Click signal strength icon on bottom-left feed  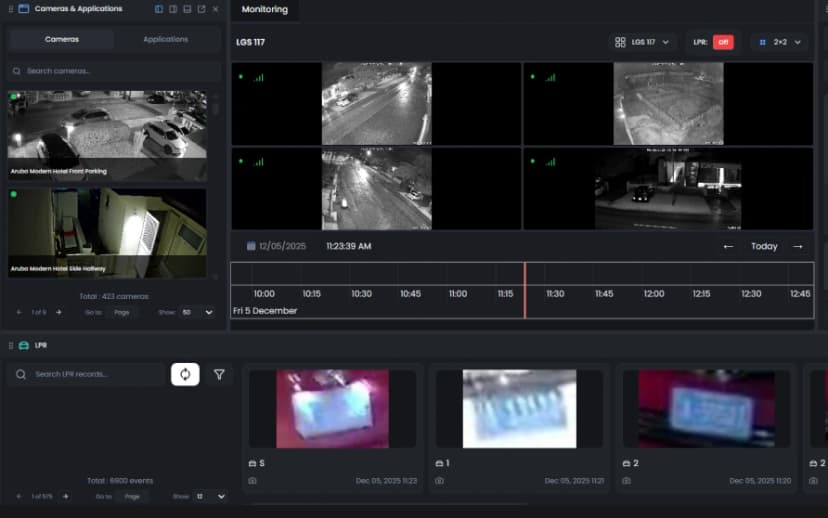tap(259, 162)
